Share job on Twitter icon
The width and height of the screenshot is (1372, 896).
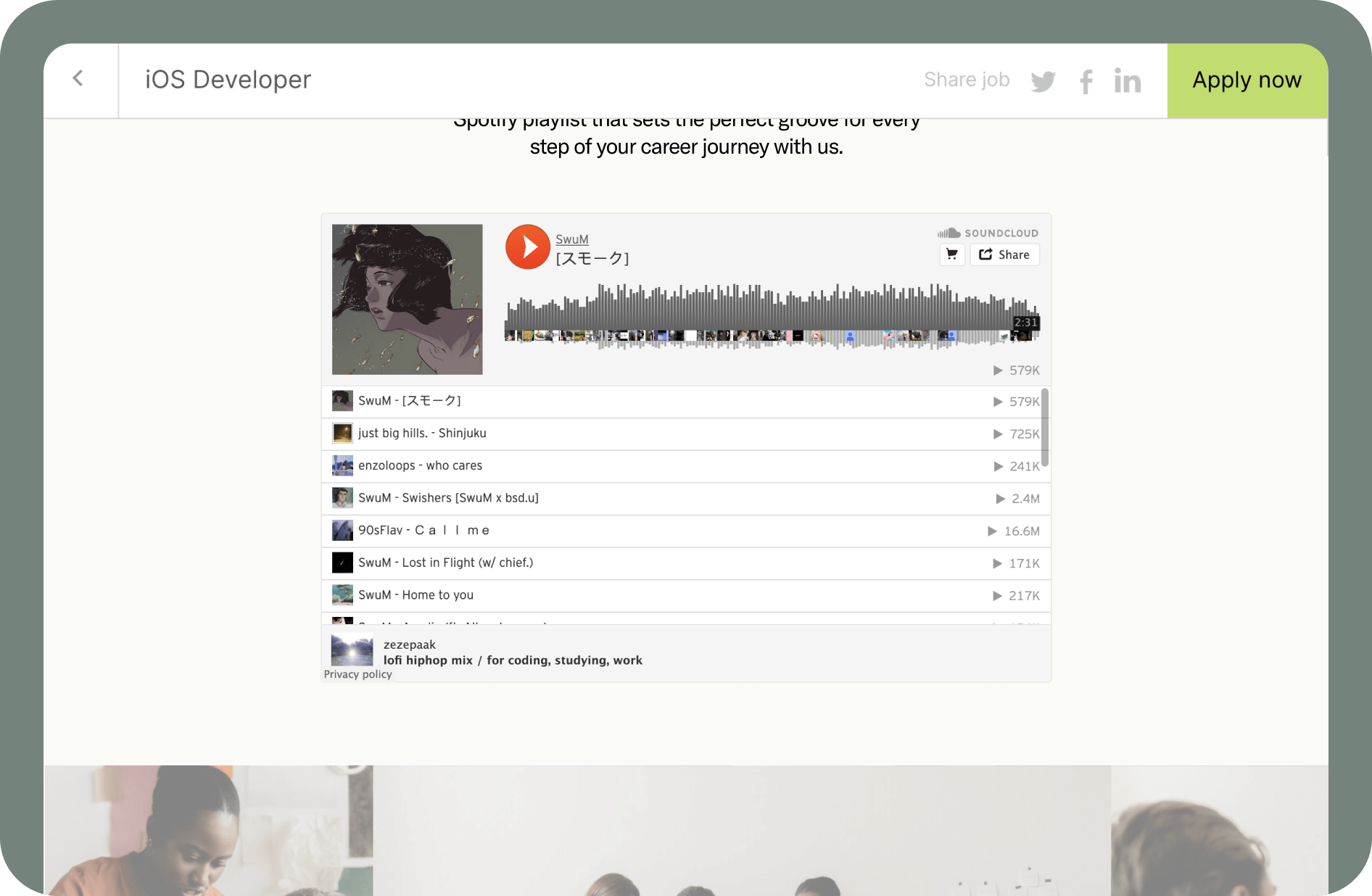click(x=1044, y=81)
